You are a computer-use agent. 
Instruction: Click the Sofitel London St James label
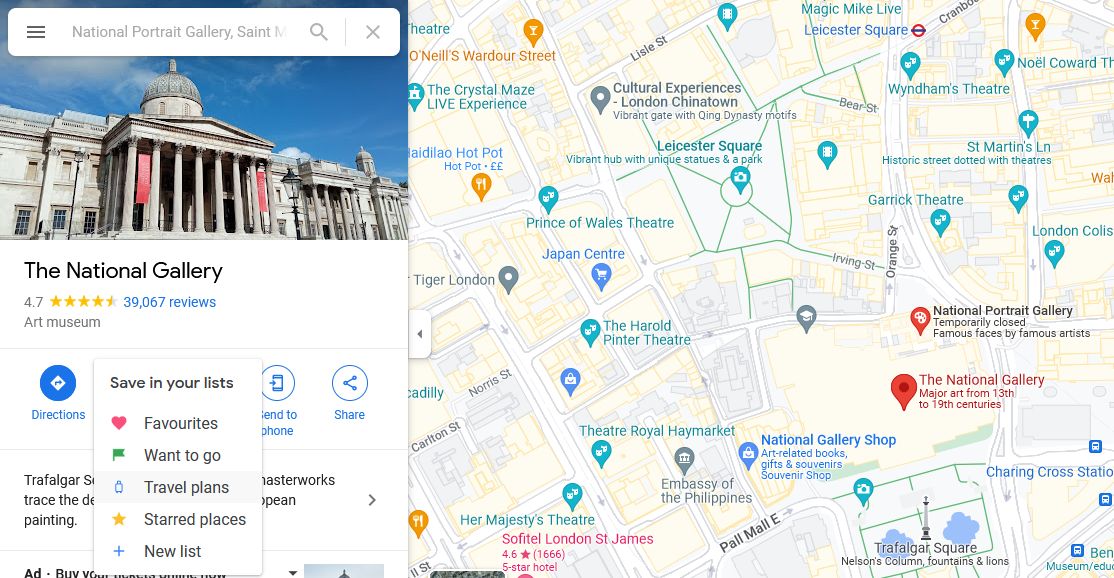[x=578, y=539]
